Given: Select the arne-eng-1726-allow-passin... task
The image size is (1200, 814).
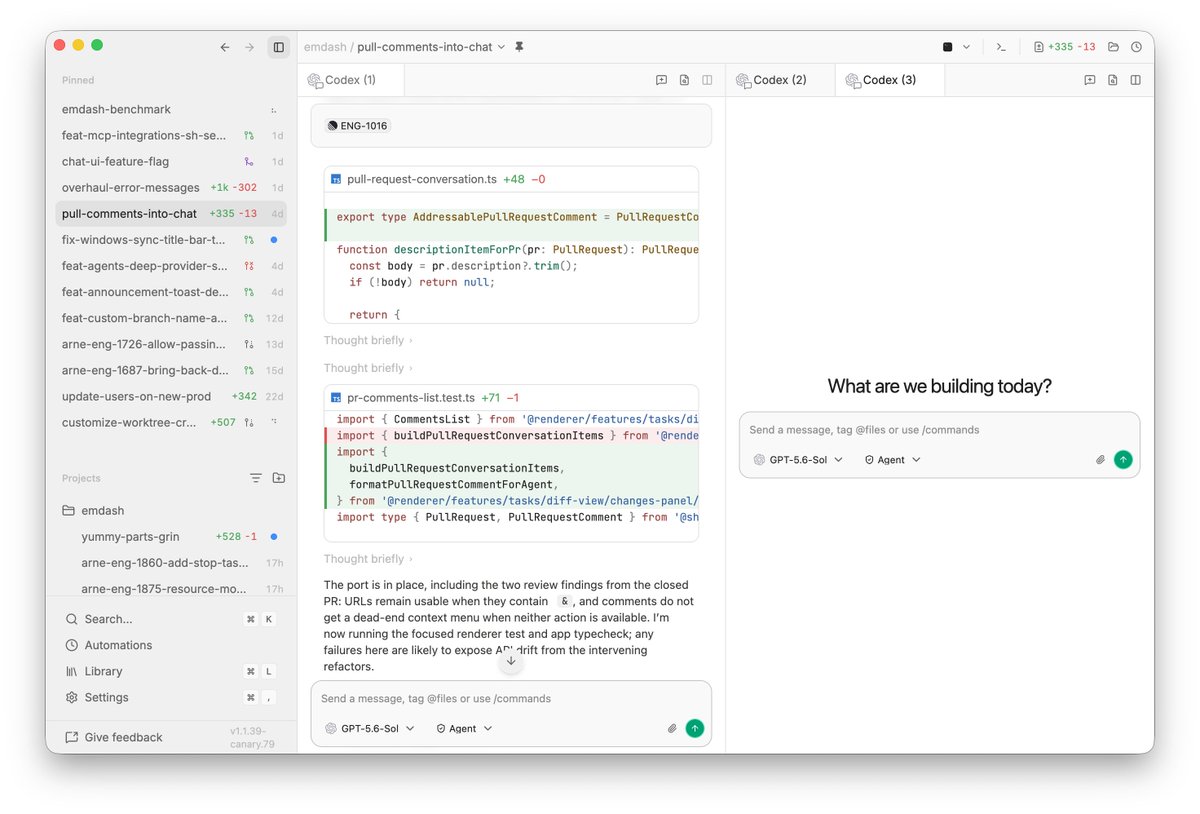Looking at the screenshot, I should coord(171,344).
